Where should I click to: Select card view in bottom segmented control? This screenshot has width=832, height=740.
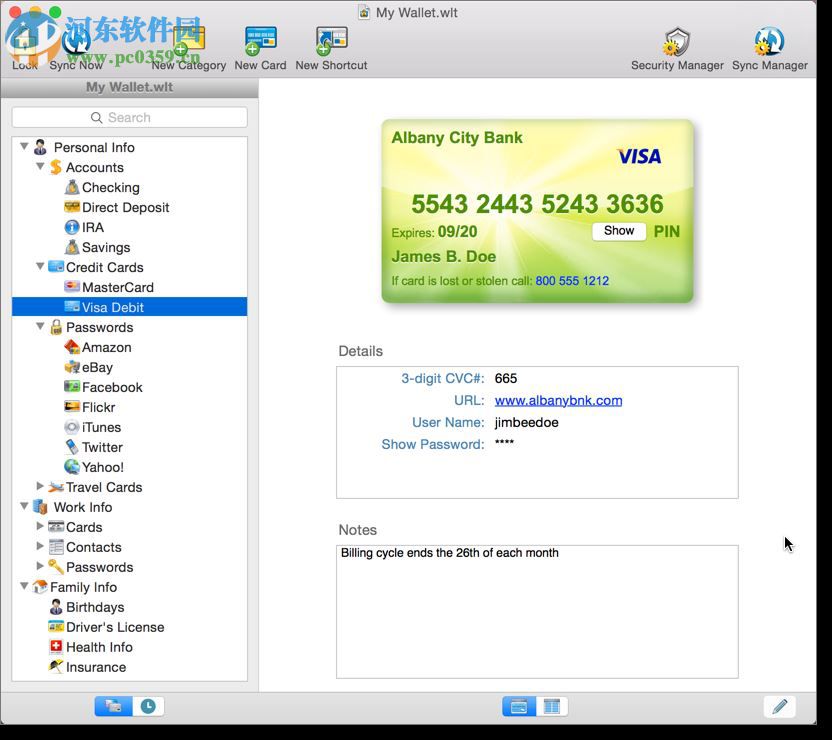518,705
